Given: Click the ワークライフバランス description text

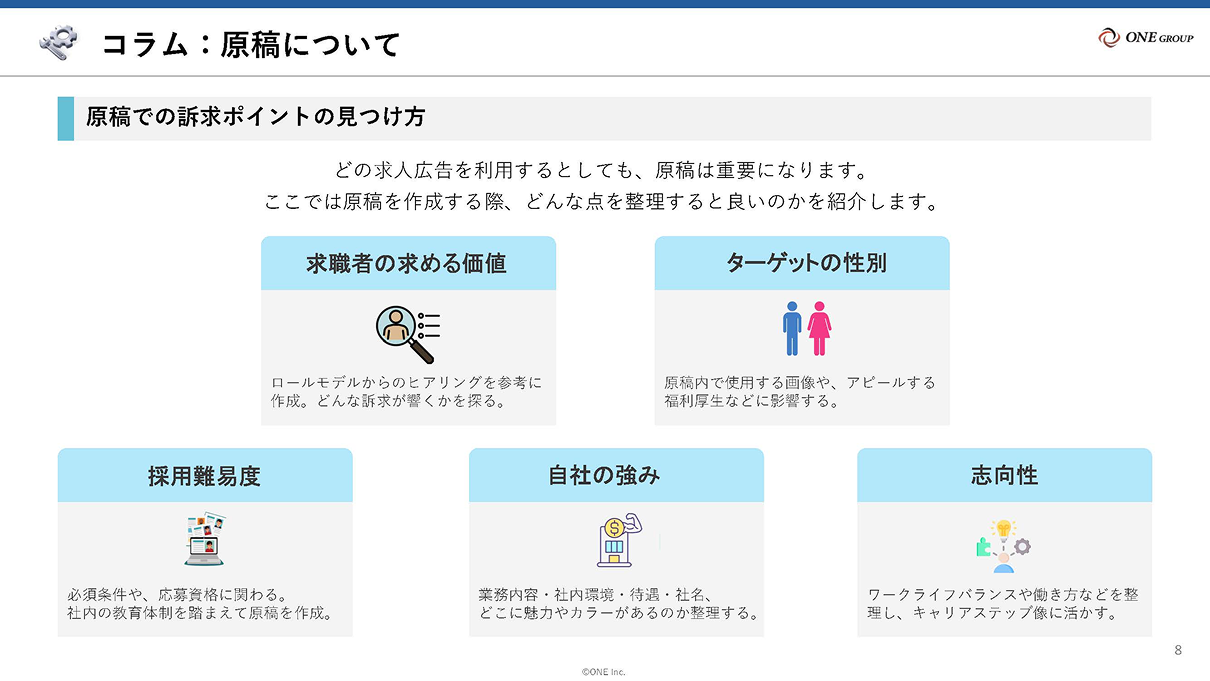Looking at the screenshot, I should coord(1003,604).
